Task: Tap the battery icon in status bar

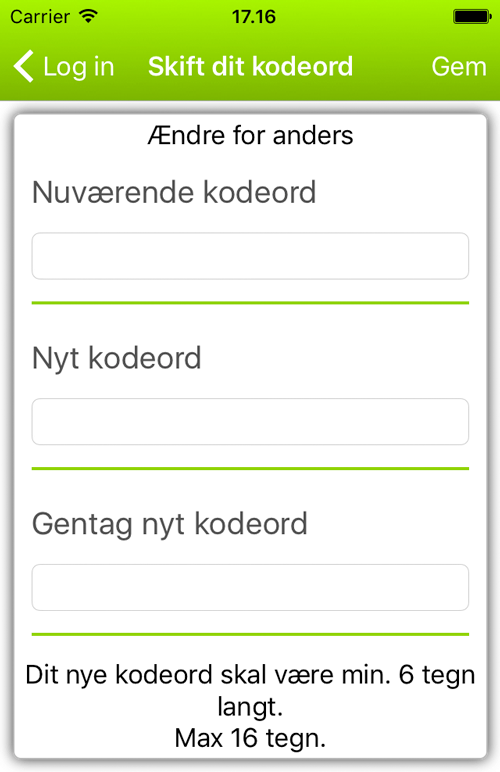Action: click(x=472, y=17)
